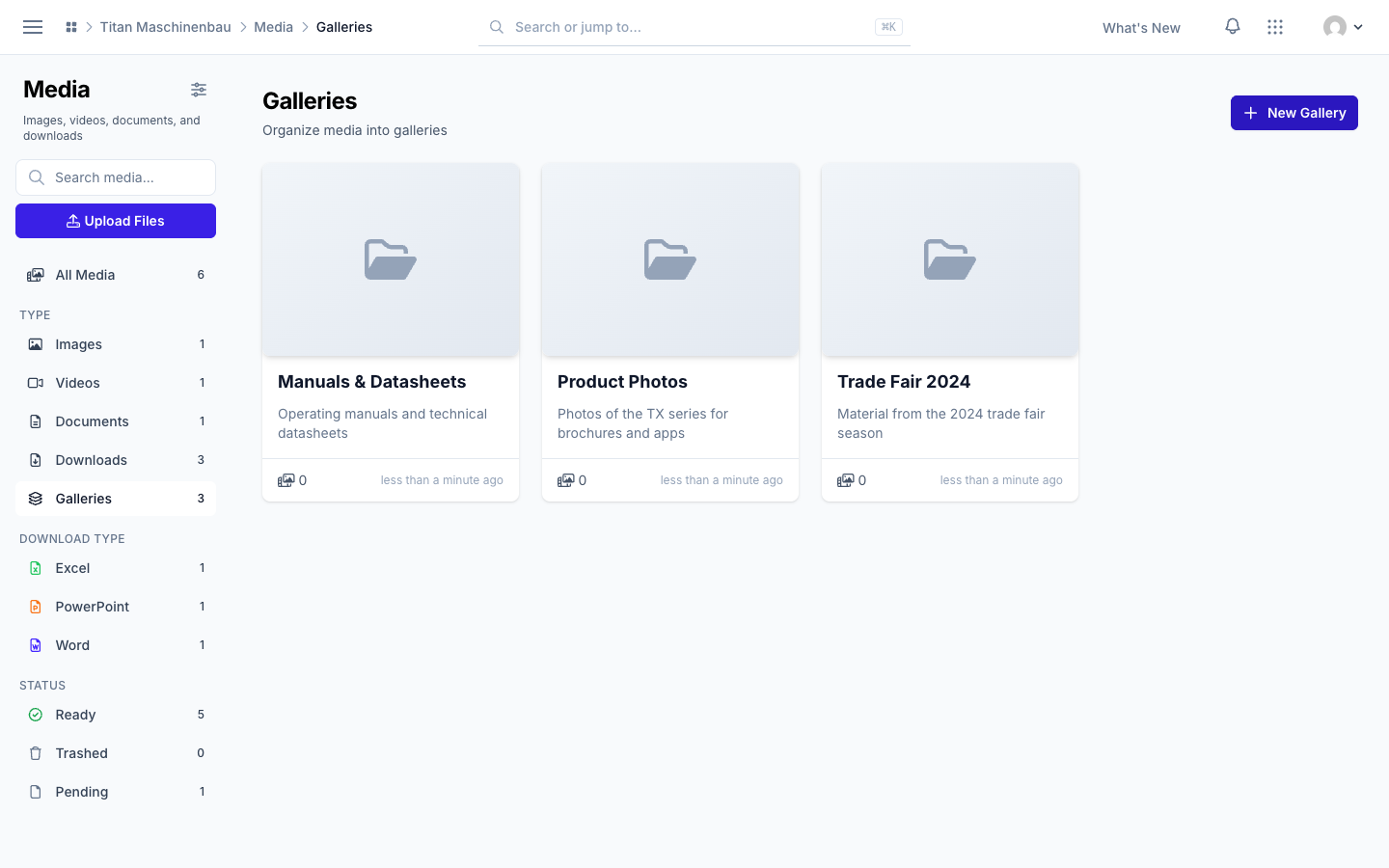
Task: Select the Excel download type icon
Action: coord(36,568)
